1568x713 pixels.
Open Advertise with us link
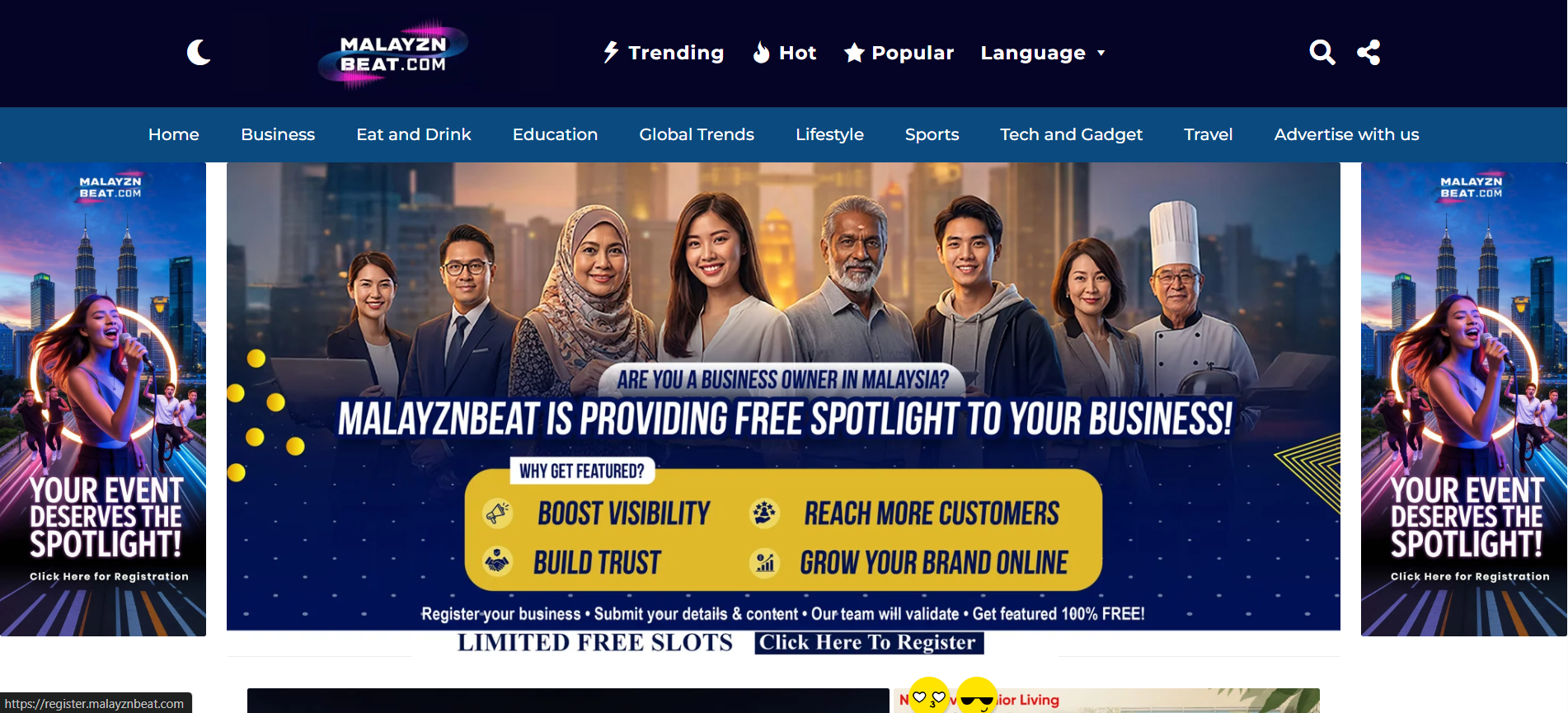coord(1346,134)
